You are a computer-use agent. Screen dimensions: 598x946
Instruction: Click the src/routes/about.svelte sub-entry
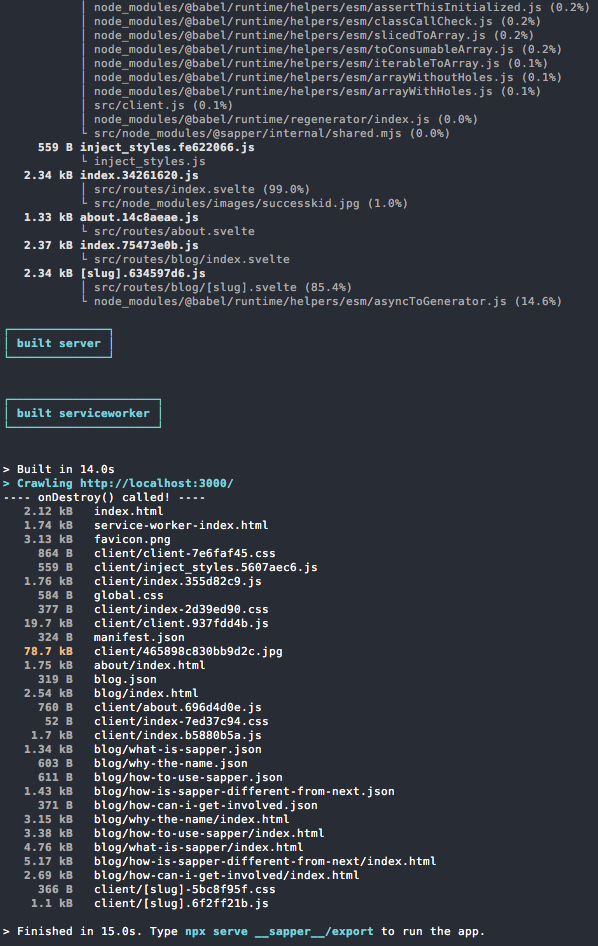pos(174,231)
